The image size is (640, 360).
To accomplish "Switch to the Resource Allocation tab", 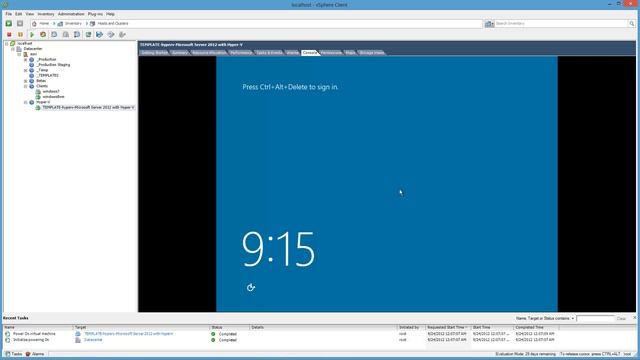I will (209, 53).
